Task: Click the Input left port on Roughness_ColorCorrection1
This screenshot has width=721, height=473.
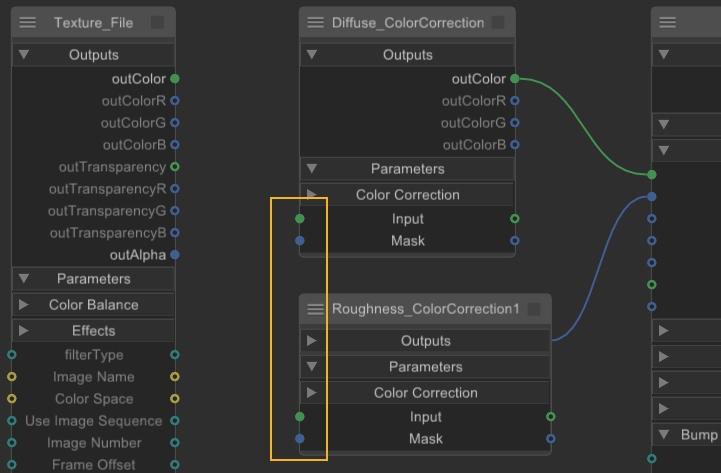Action: (300, 417)
